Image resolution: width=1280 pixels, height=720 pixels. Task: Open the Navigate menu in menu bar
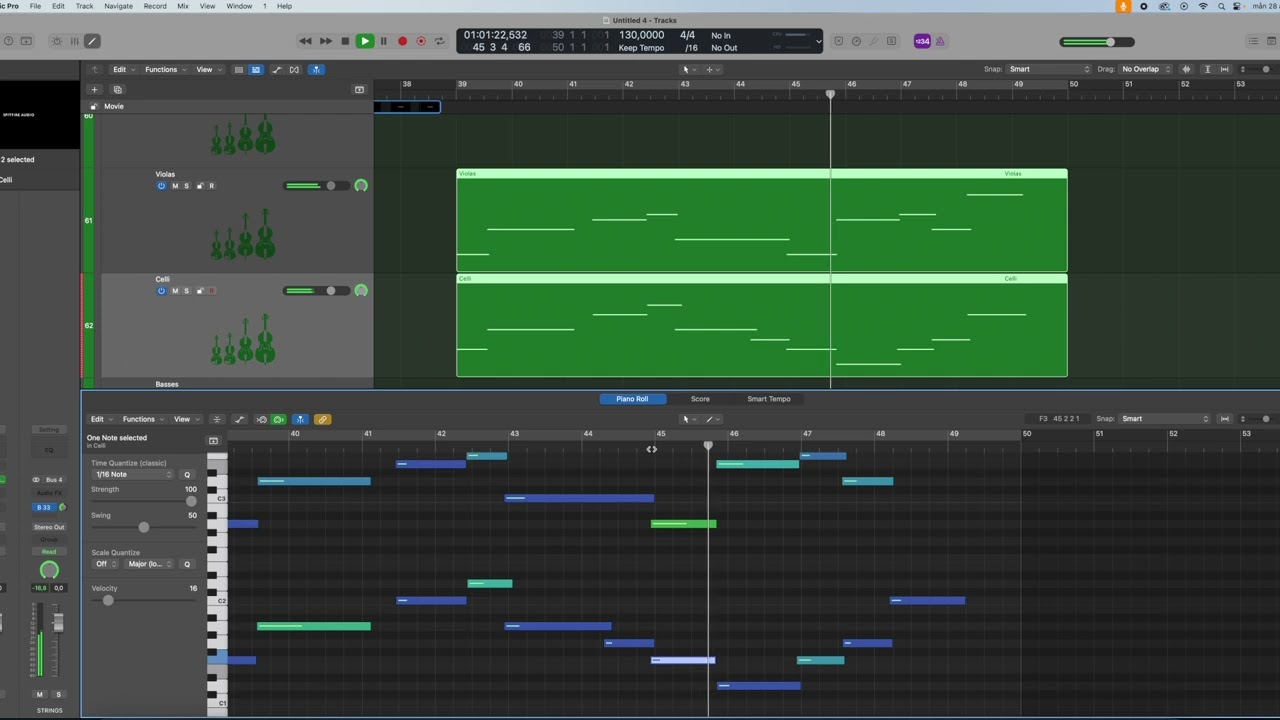pos(118,6)
